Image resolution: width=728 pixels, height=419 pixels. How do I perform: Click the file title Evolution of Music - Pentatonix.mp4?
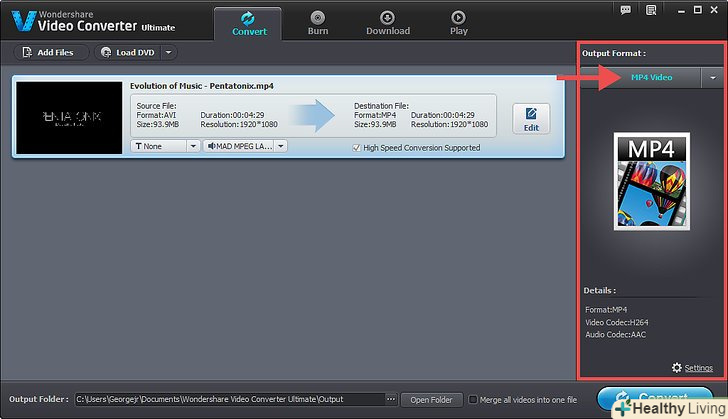click(x=202, y=86)
